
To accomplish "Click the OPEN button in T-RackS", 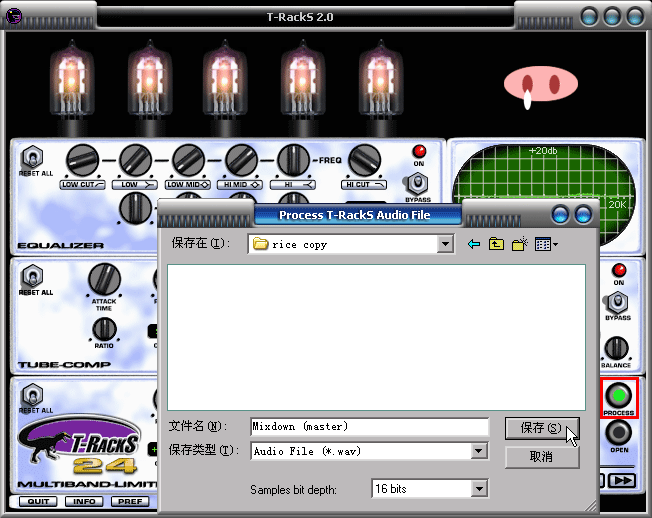I will (x=619, y=433).
